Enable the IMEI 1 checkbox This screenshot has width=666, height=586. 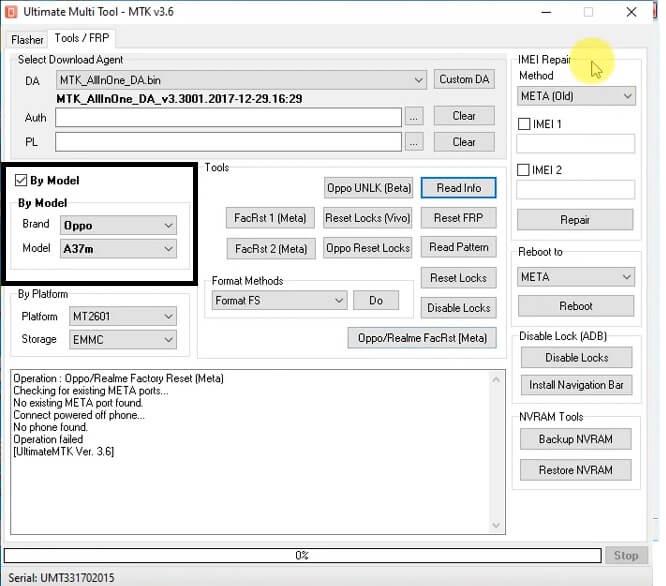tap(524, 124)
